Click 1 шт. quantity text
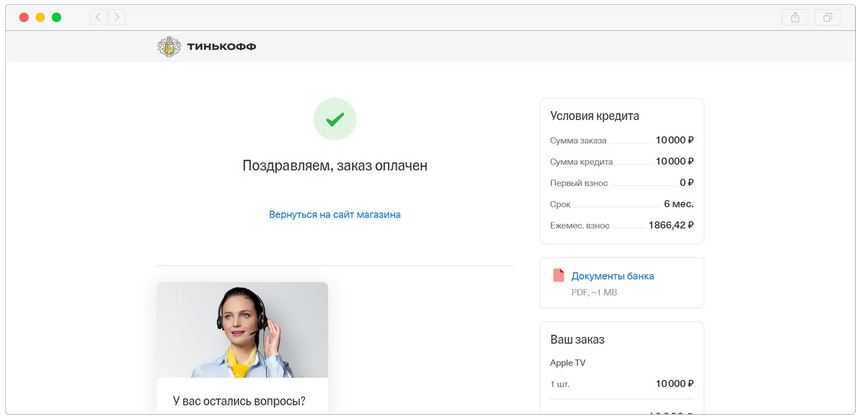The width and height of the screenshot is (860, 420). [x=560, y=384]
